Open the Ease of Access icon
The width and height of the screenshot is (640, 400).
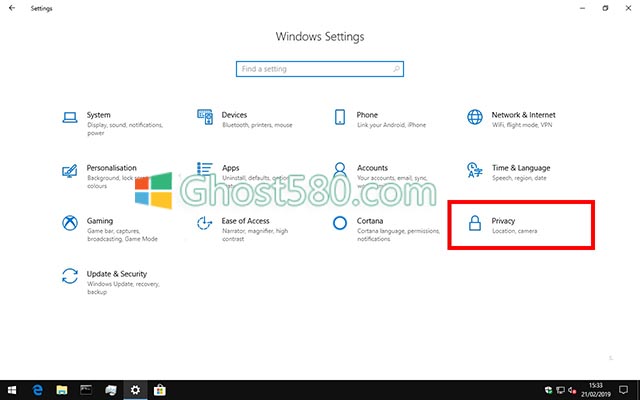[204, 223]
